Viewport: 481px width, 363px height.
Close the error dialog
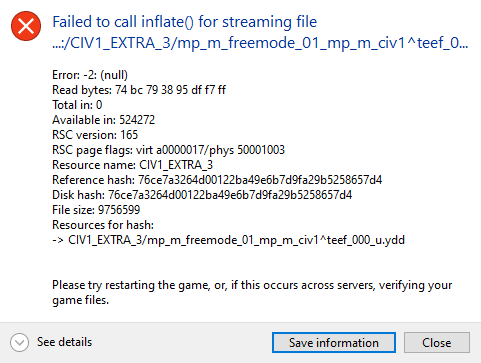437,342
